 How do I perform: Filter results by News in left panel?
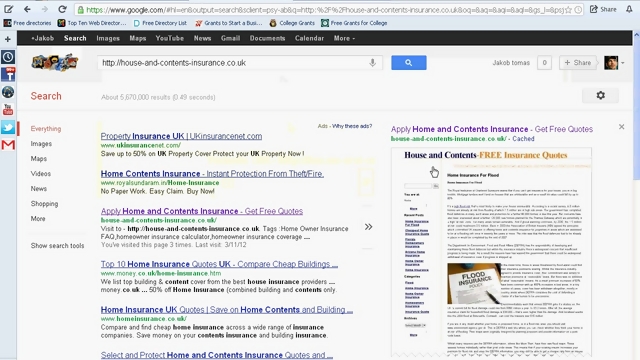point(39,189)
